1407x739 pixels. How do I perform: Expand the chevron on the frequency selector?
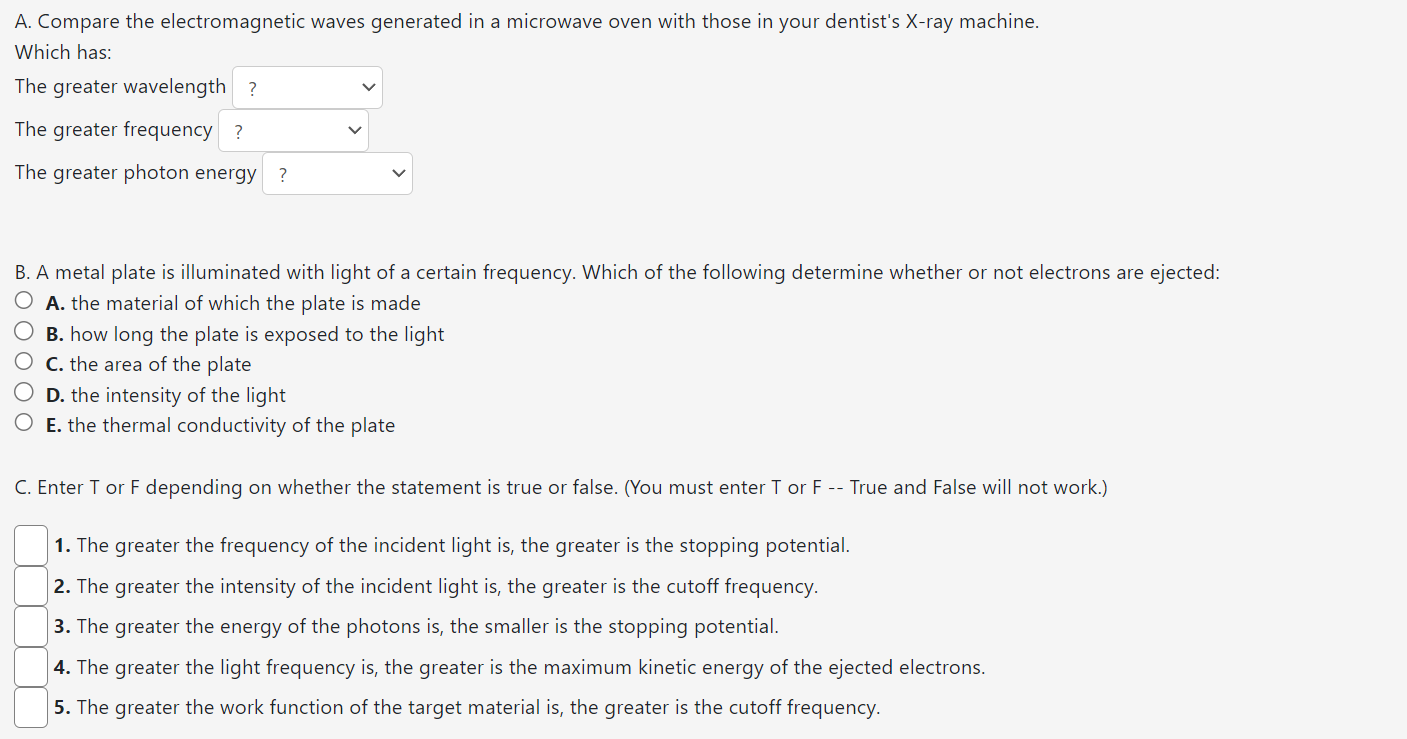[353, 130]
